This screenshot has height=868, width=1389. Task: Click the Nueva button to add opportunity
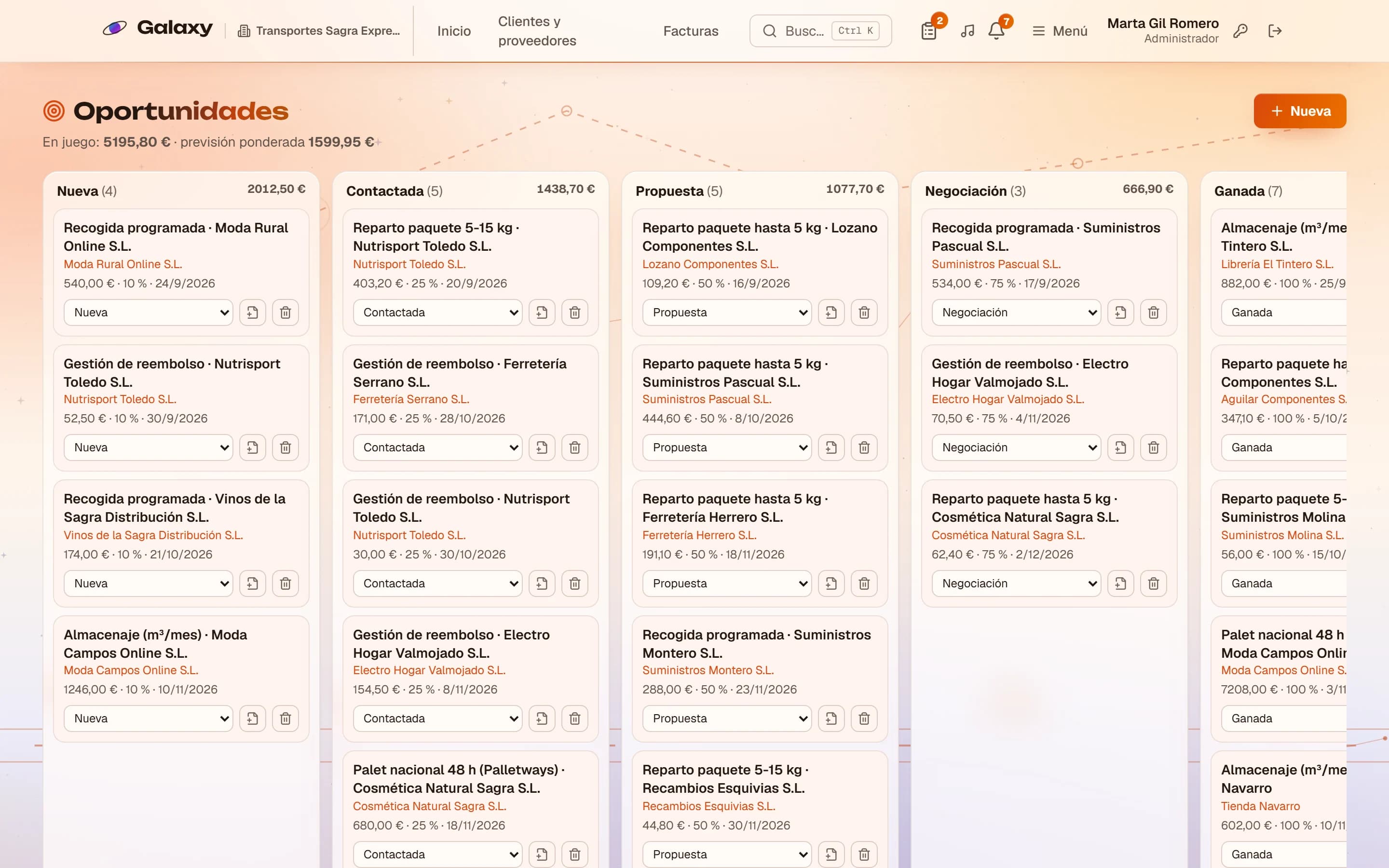coord(1300,111)
